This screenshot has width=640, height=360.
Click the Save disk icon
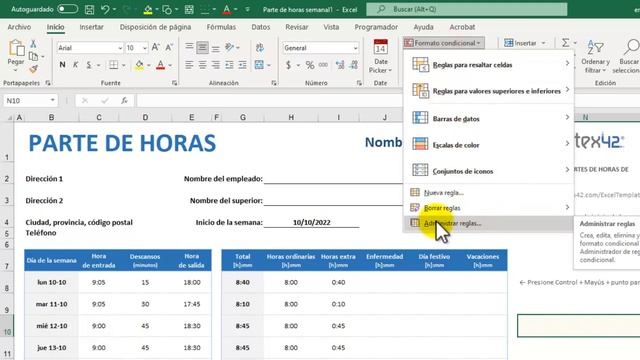pos(89,9)
